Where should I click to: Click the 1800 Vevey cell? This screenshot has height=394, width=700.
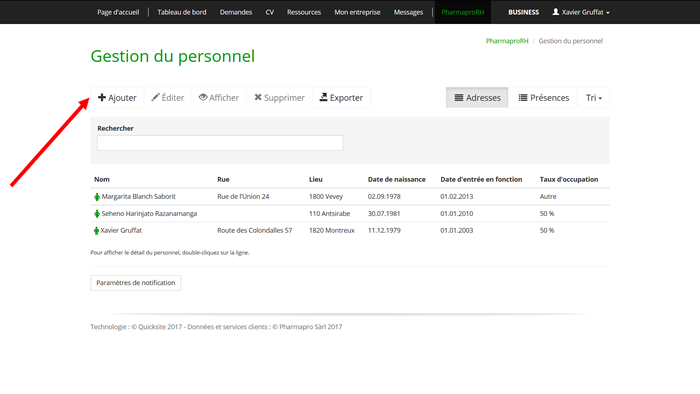tap(326, 196)
